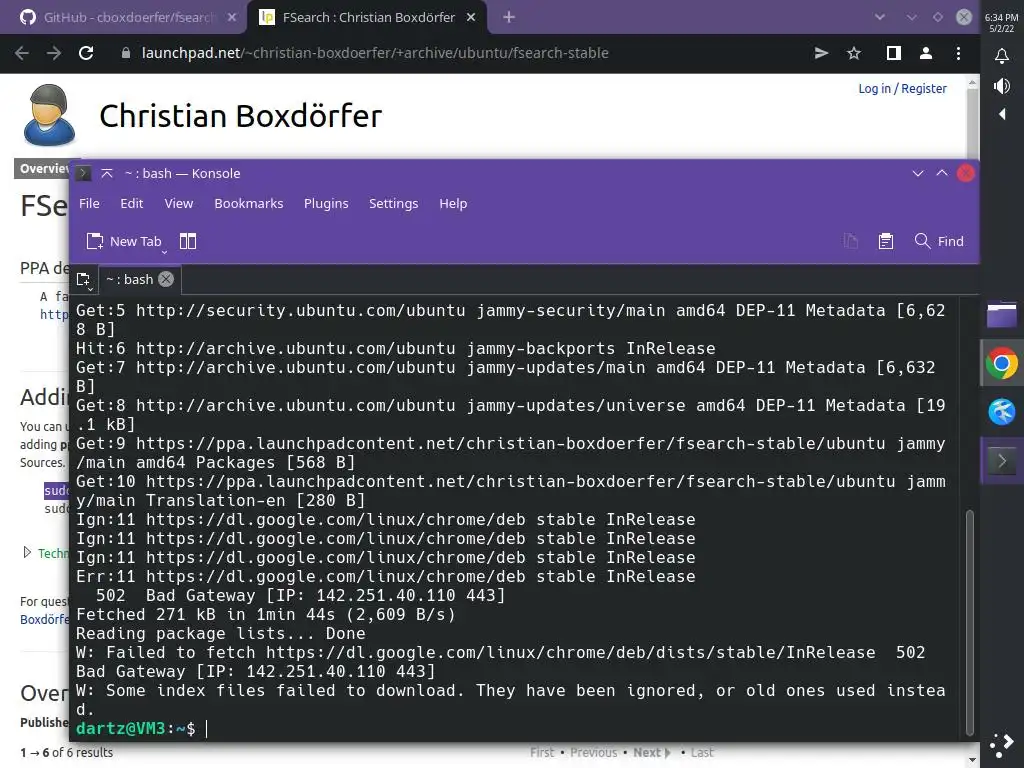This screenshot has height=768, width=1024.
Task: Click the '502 Bad Gateway' error line
Action: click(300, 596)
